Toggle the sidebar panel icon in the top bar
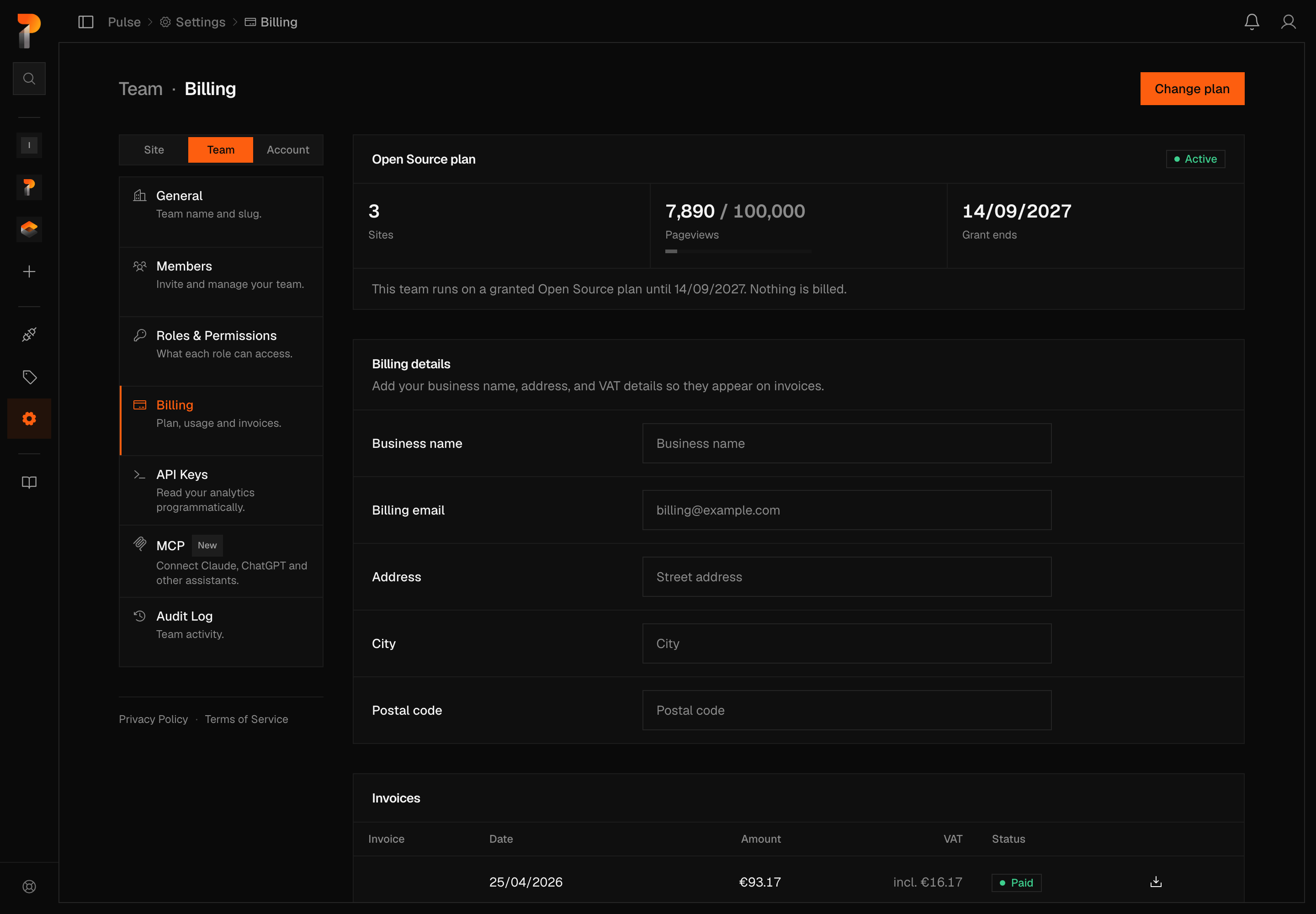 pyautogui.click(x=86, y=22)
